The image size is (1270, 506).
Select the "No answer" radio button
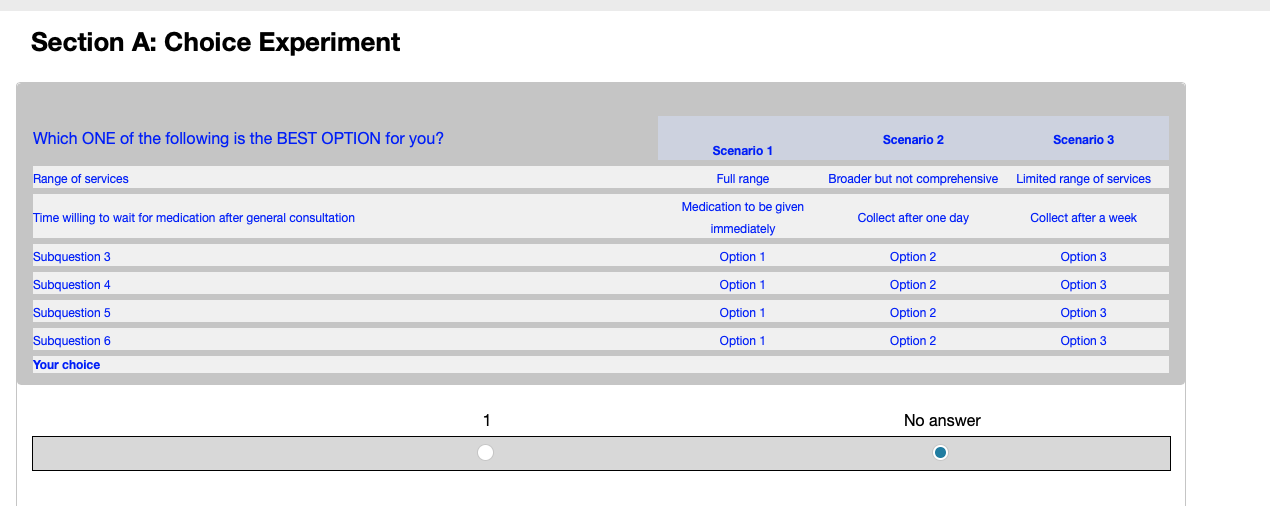click(x=940, y=453)
